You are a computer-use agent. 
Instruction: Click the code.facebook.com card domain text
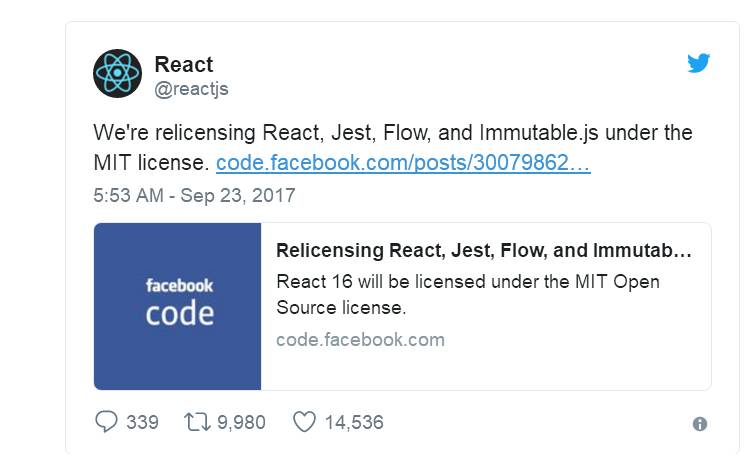click(360, 340)
